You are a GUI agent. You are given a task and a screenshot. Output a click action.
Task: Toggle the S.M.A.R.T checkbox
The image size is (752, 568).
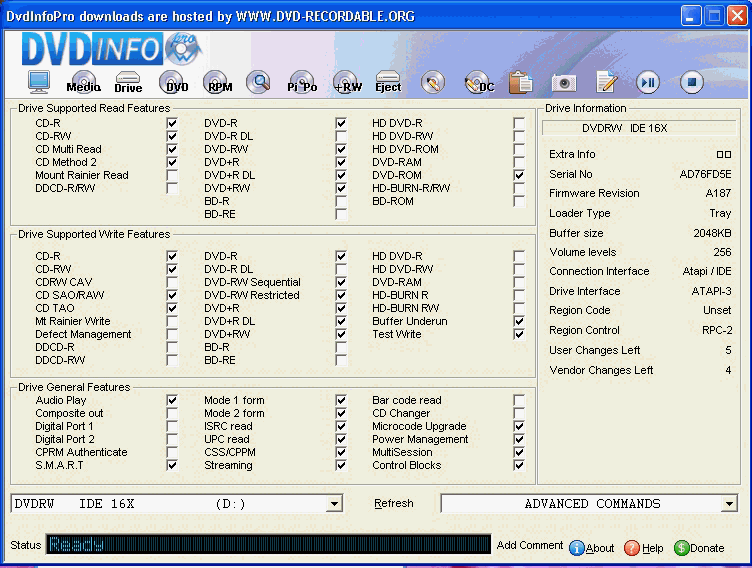pos(172,465)
